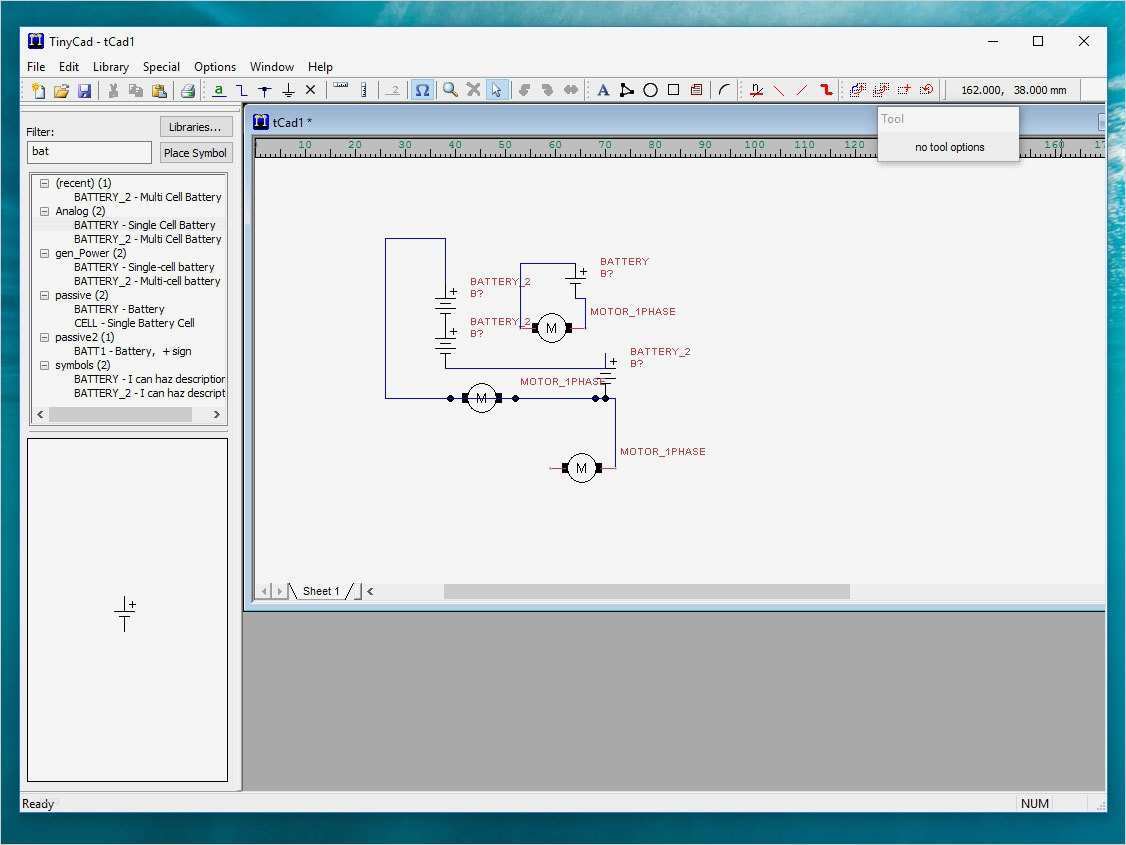Click the Libraries... button
1126x845 pixels.
click(x=195, y=127)
